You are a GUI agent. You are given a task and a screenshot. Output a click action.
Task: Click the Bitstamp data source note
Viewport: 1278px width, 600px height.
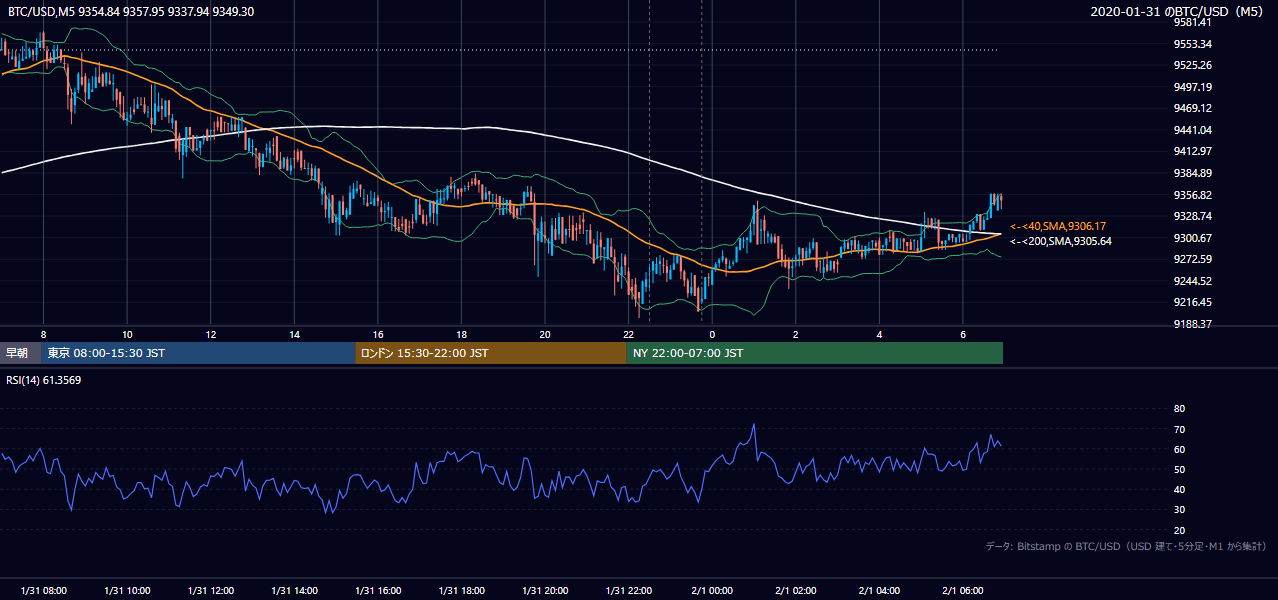(x=1126, y=546)
